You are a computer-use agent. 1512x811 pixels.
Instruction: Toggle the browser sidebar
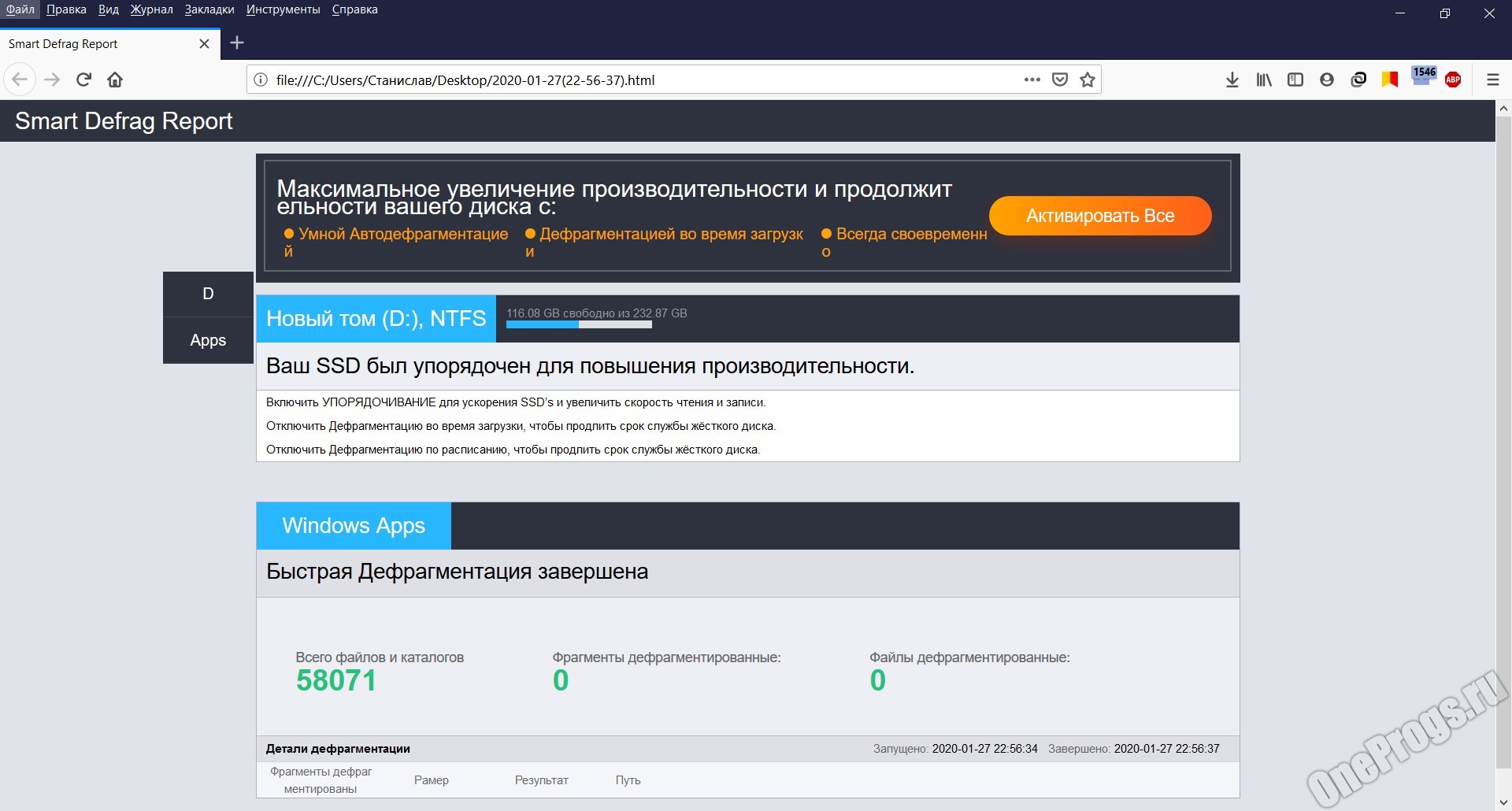click(1295, 80)
